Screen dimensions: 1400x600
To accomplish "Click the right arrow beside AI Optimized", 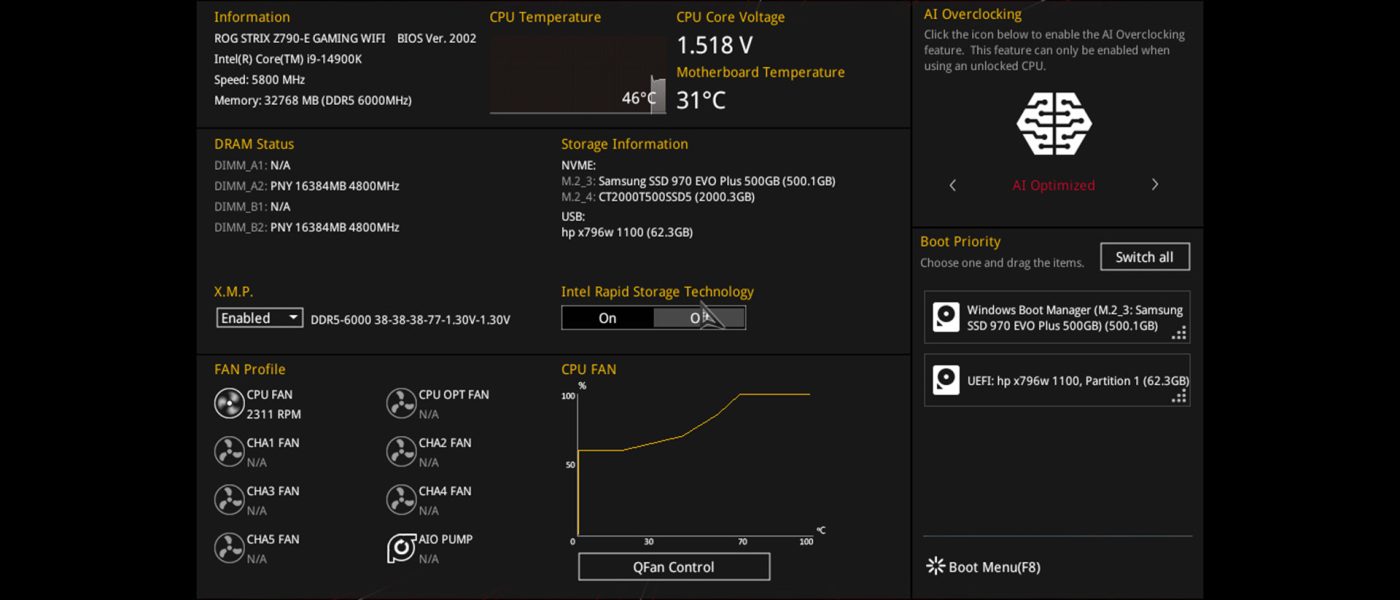I will click(1155, 185).
